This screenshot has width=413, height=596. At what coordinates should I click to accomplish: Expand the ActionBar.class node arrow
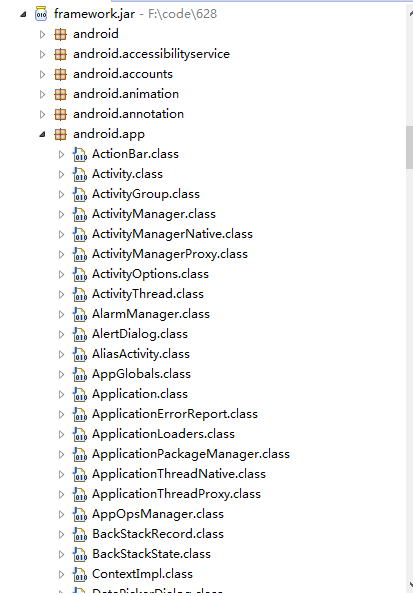click(61, 154)
